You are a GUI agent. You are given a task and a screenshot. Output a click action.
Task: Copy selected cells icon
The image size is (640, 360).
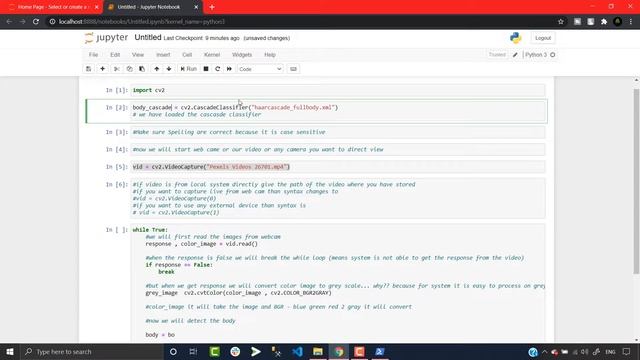click(129, 69)
